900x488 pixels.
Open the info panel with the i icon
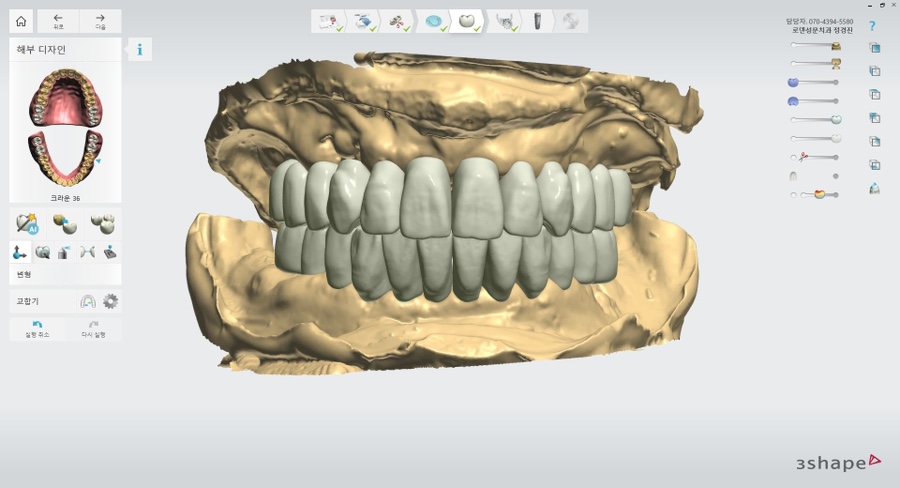click(139, 49)
